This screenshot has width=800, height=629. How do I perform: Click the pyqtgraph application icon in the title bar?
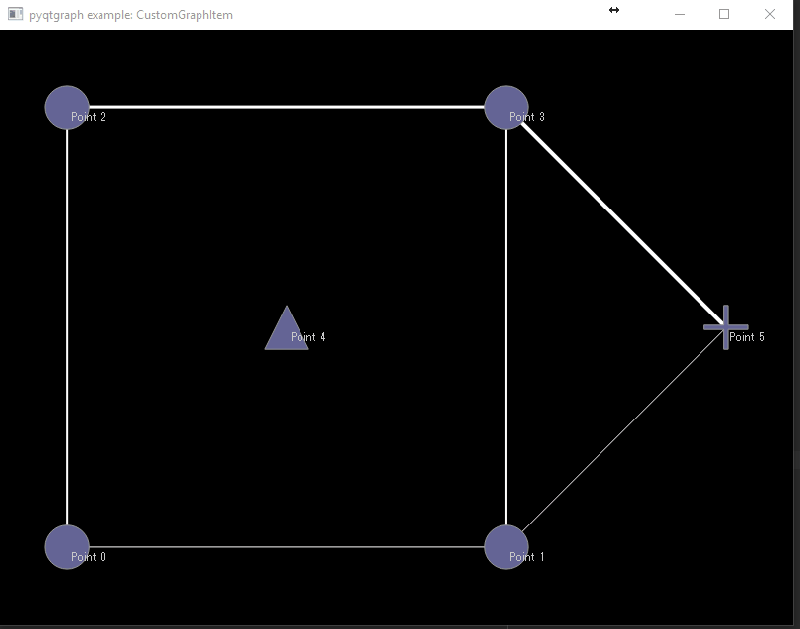tap(14, 14)
